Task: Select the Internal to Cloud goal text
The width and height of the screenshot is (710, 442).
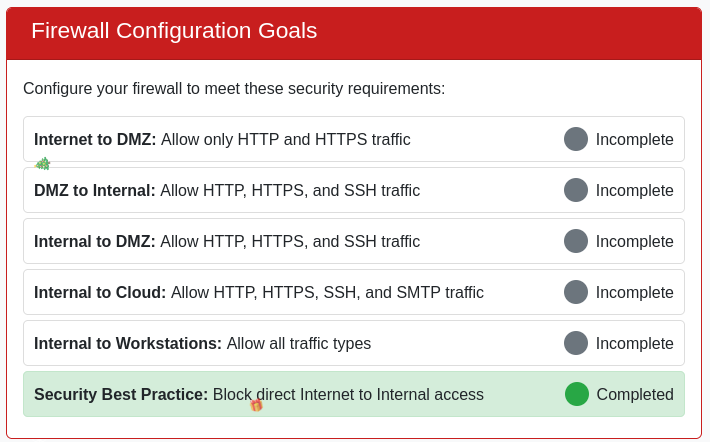Action: click(259, 292)
